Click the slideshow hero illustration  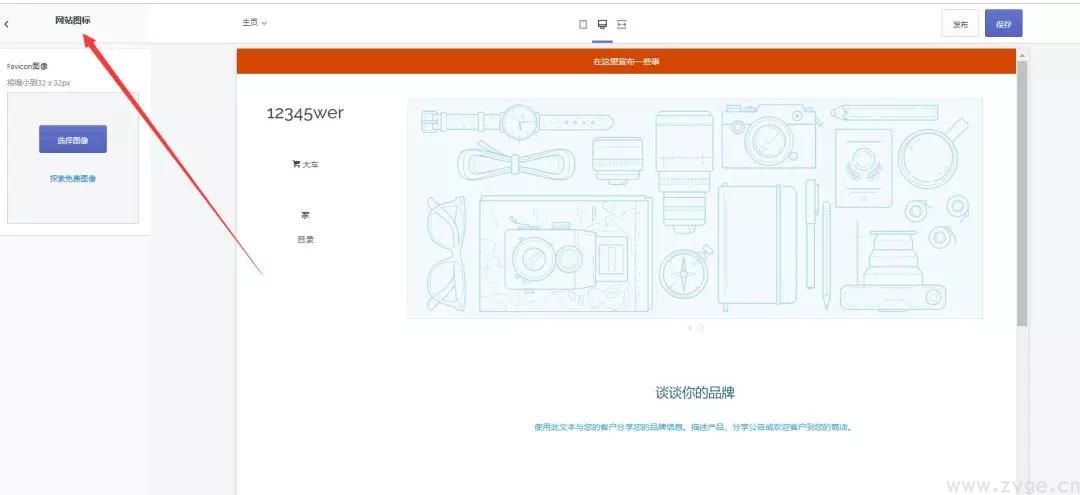694,208
